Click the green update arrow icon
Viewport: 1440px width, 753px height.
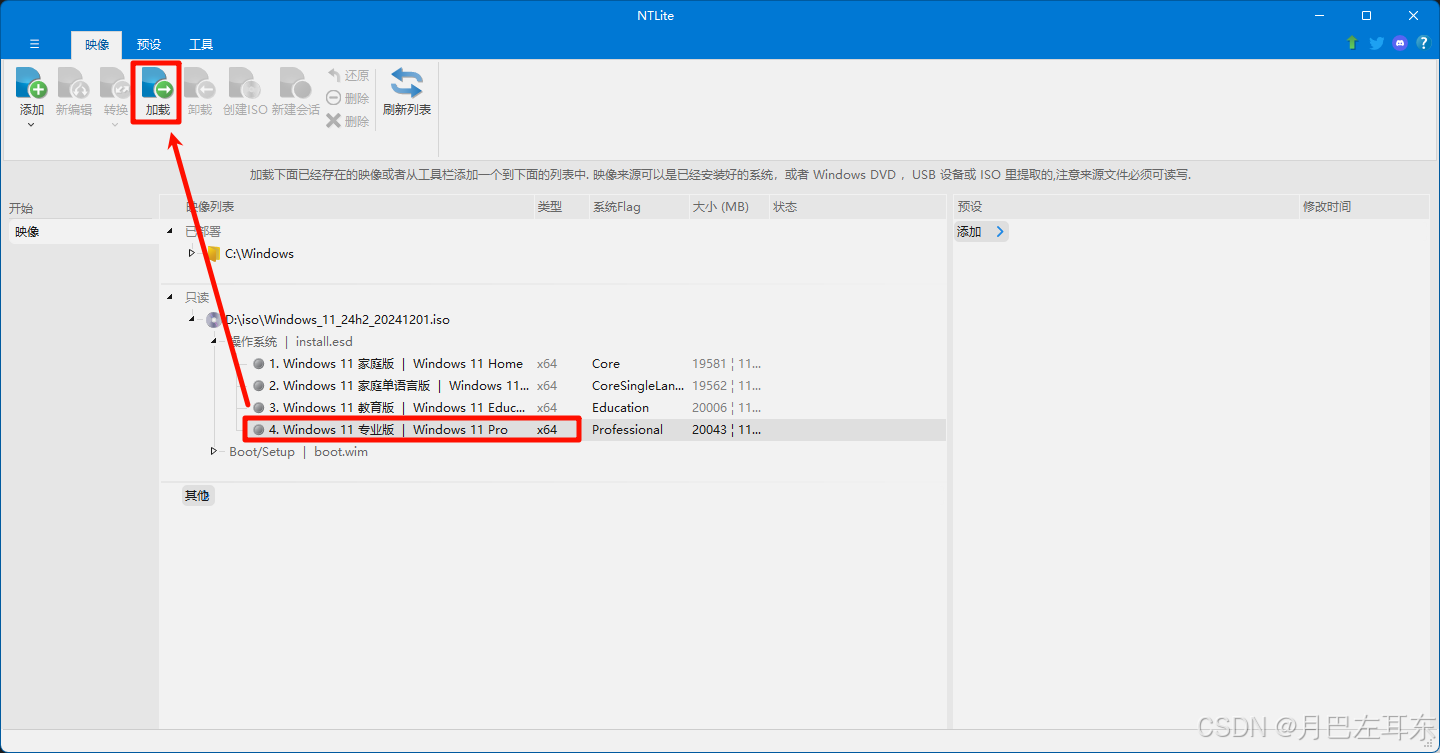tap(1352, 43)
